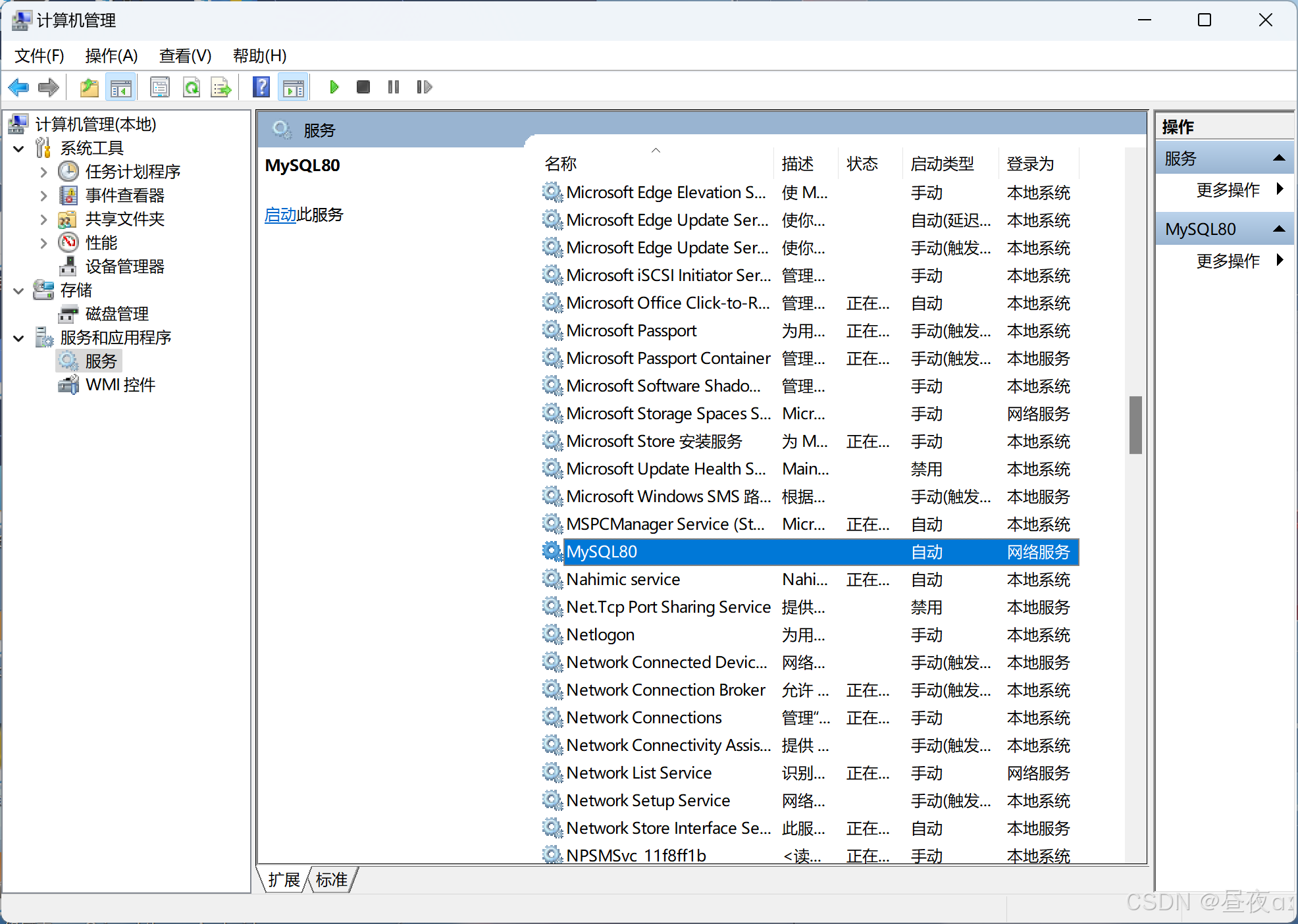Collapse the MySQL80 actions section arrow
This screenshot has width=1298, height=924.
1279,229
